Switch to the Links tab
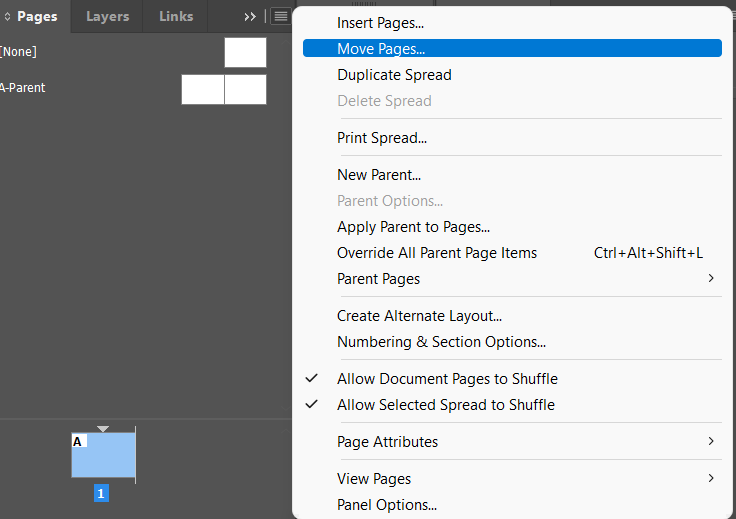Viewport: 736px width, 519px height. [176, 17]
